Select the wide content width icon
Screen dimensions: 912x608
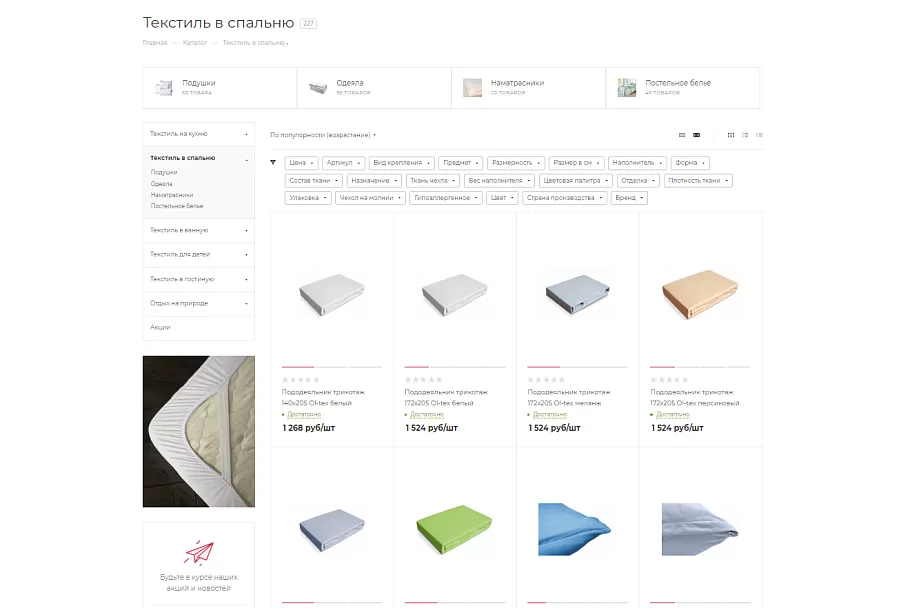tap(696, 135)
